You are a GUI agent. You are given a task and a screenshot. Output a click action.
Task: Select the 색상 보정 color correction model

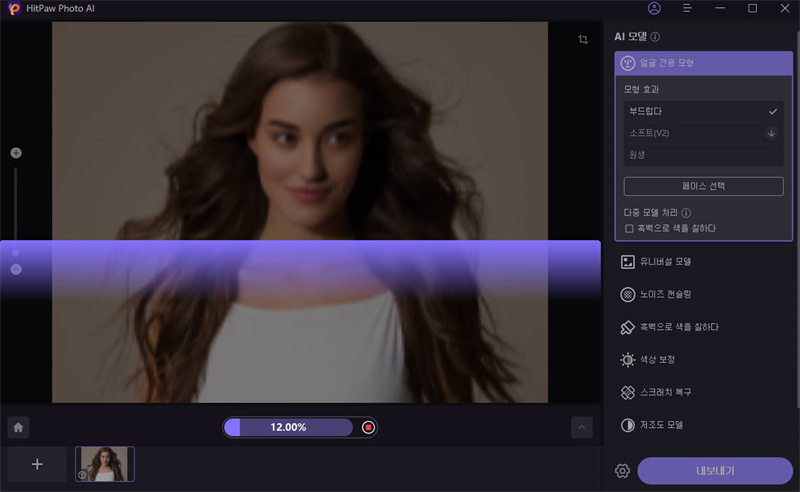[704, 360]
